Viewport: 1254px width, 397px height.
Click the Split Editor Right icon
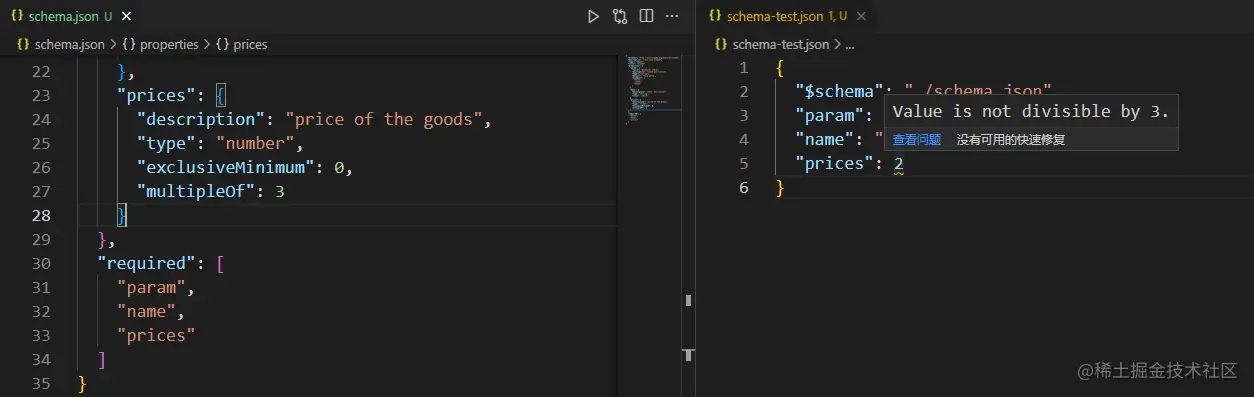[647, 16]
